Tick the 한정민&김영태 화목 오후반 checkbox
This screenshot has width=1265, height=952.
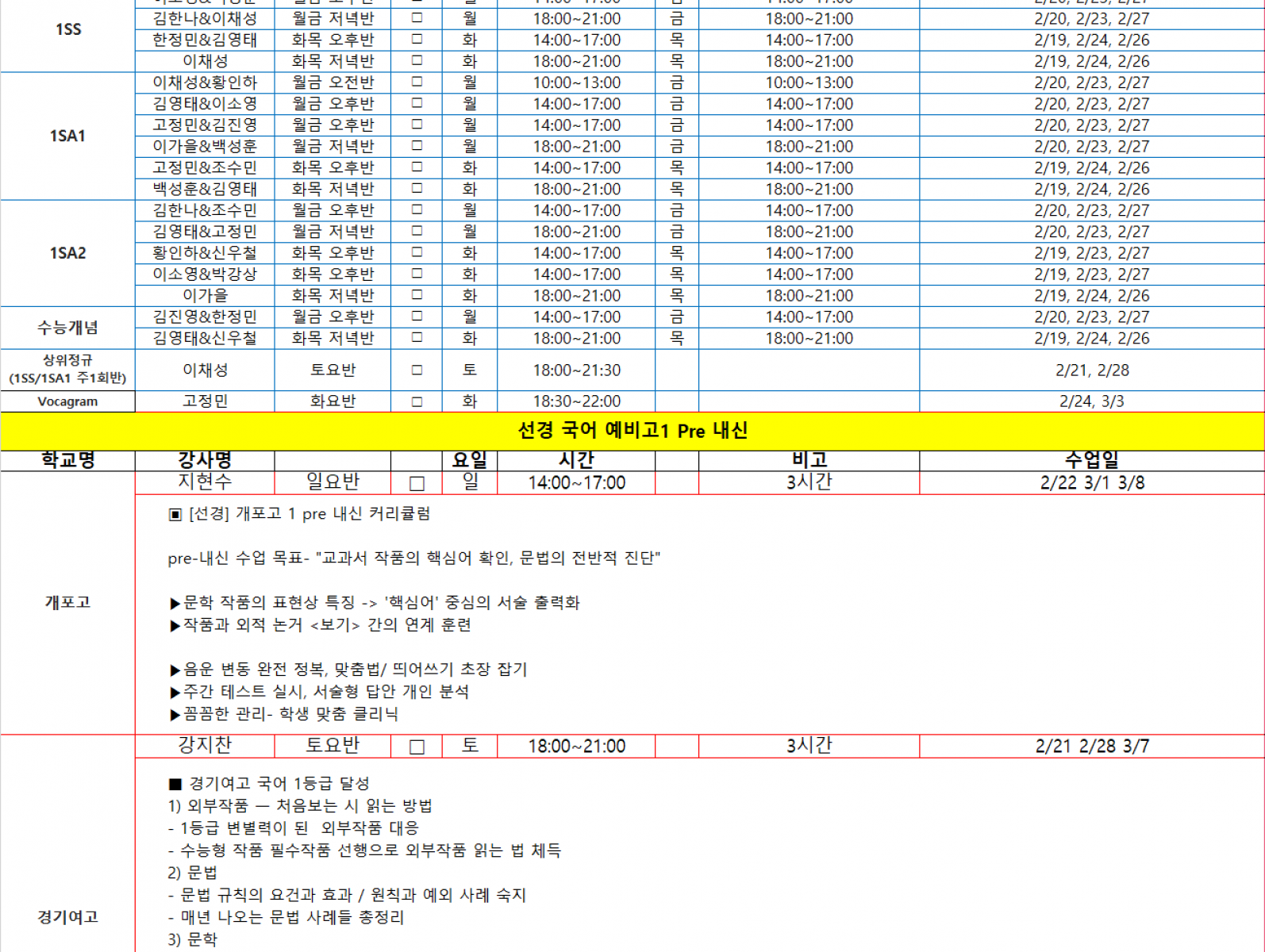click(417, 40)
